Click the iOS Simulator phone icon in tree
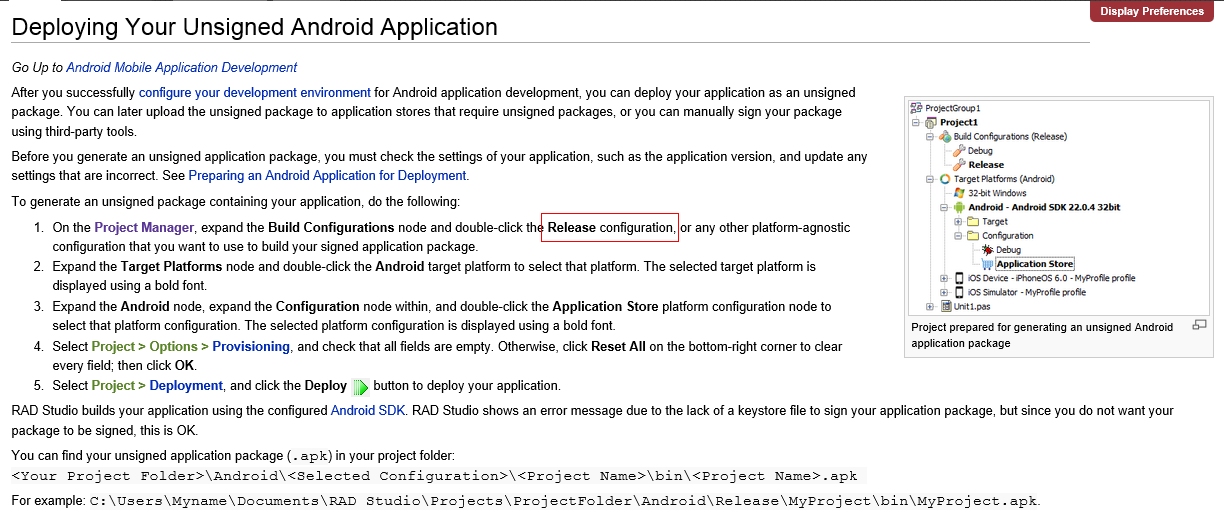 pos(959,292)
